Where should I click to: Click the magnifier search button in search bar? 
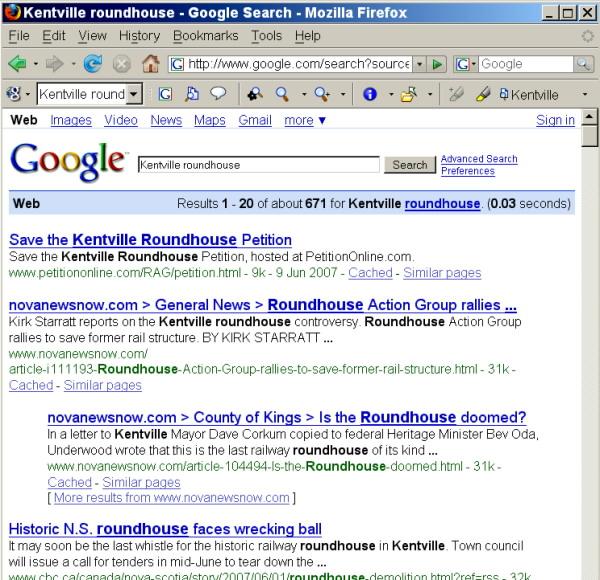(x=583, y=64)
